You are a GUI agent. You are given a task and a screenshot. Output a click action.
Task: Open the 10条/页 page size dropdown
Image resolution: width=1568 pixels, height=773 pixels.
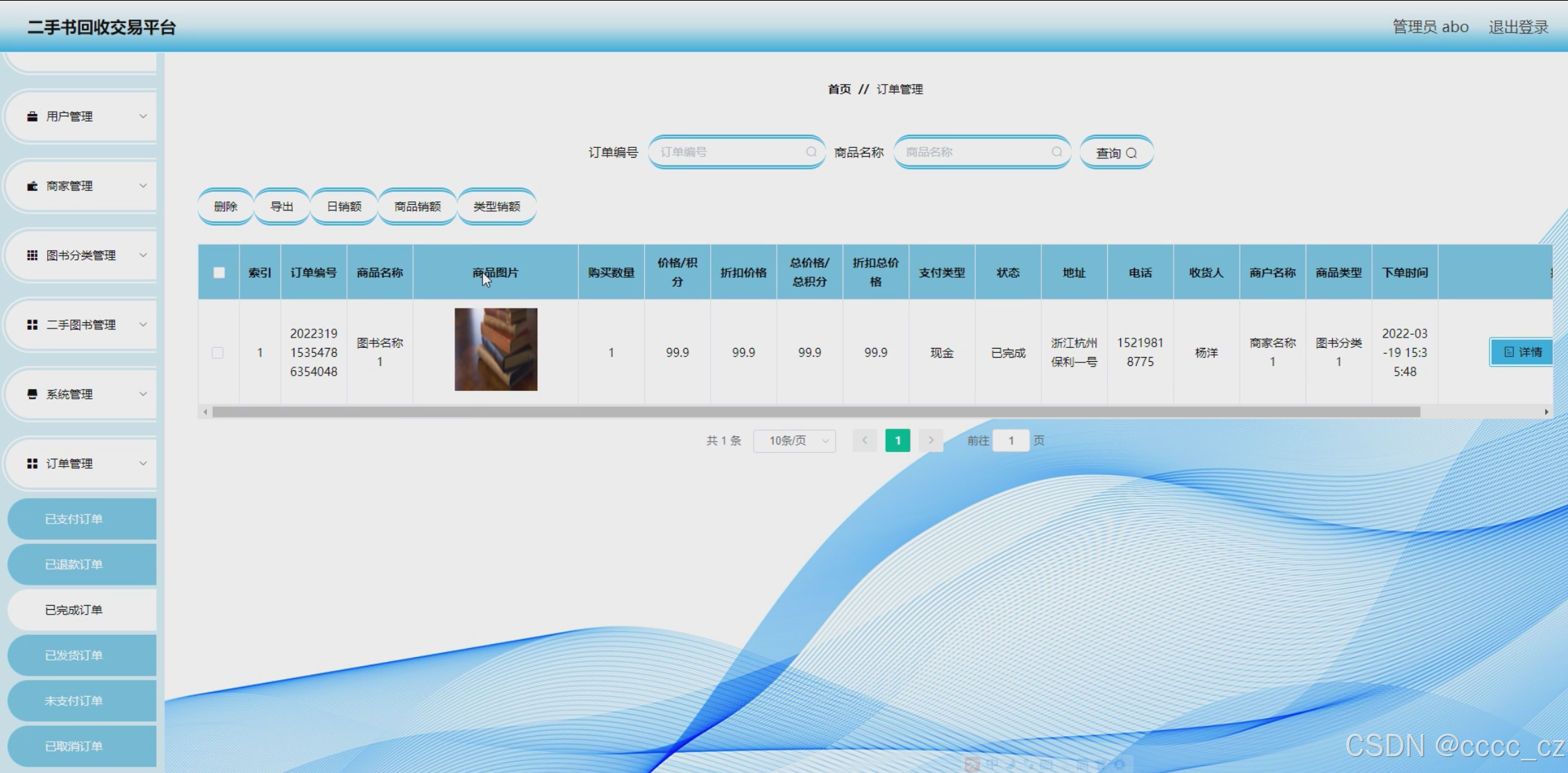pyautogui.click(x=795, y=441)
